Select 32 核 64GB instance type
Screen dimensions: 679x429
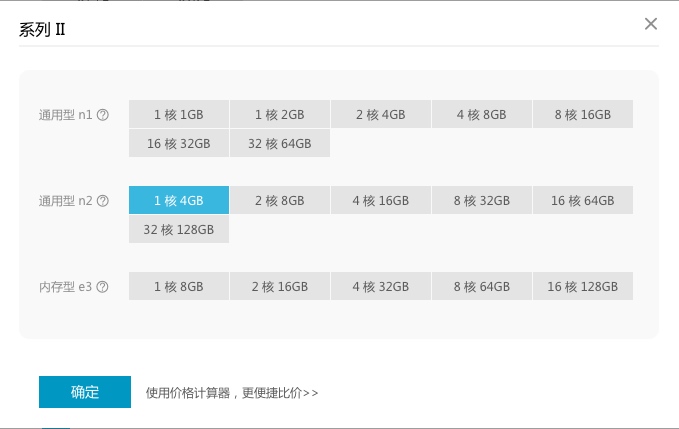(x=280, y=144)
